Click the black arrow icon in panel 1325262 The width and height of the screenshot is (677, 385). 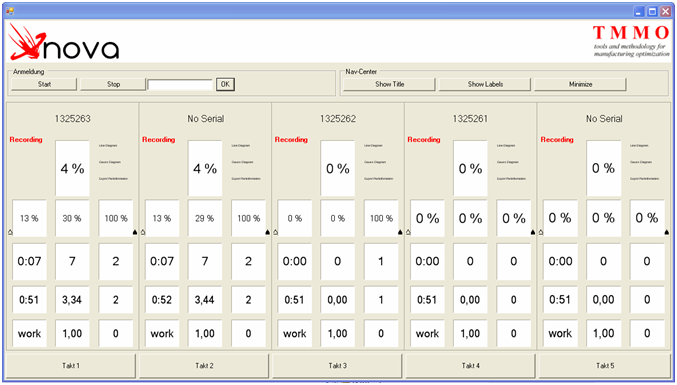coord(400,232)
